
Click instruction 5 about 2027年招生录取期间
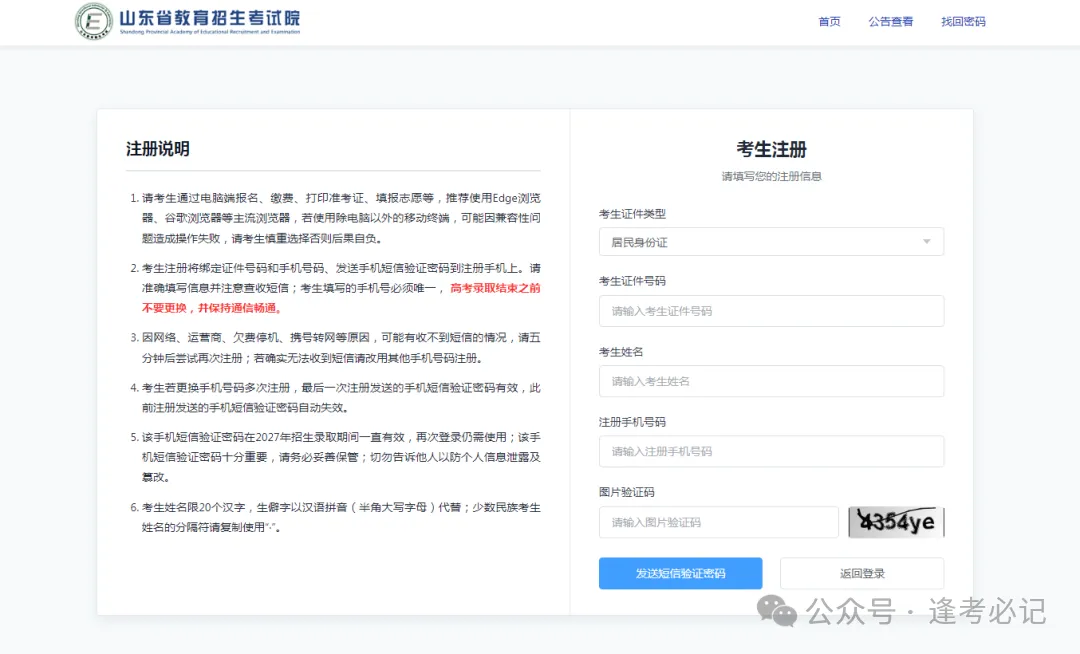coord(335,457)
